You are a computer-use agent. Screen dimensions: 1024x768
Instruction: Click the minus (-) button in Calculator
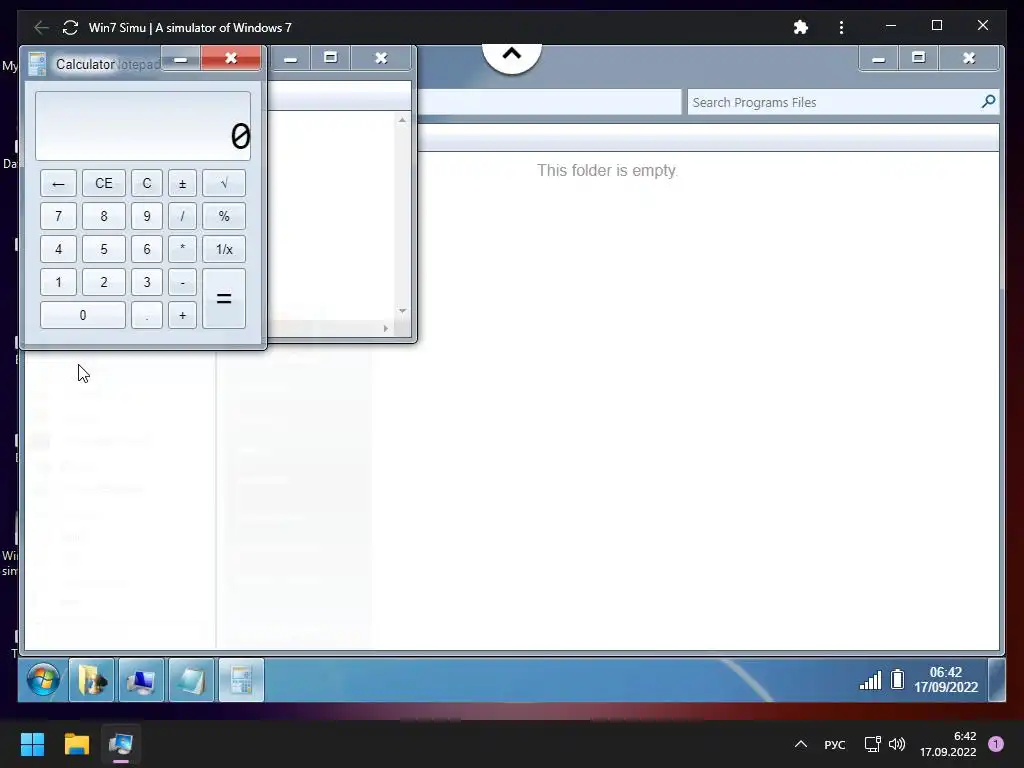[182, 282]
